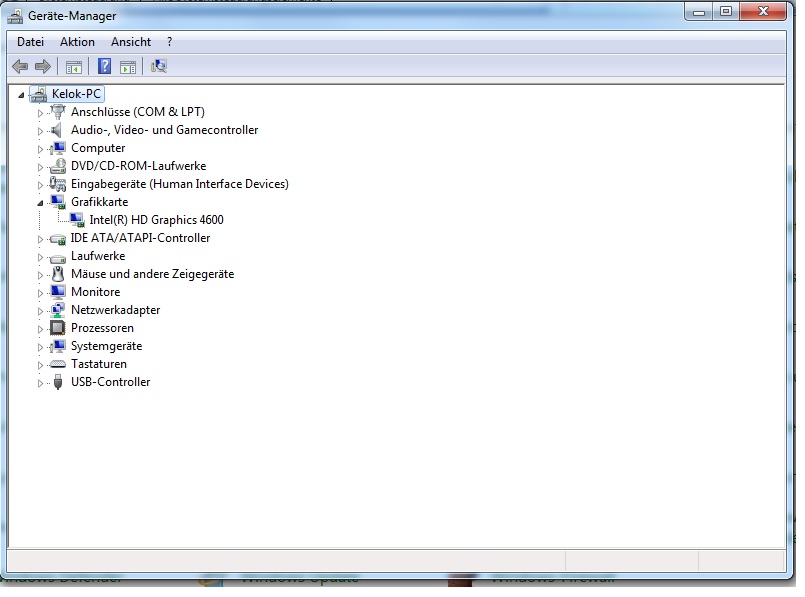This screenshot has height=597, width=805.
Task: Open the Aktion menu
Action: [x=77, y=42]
